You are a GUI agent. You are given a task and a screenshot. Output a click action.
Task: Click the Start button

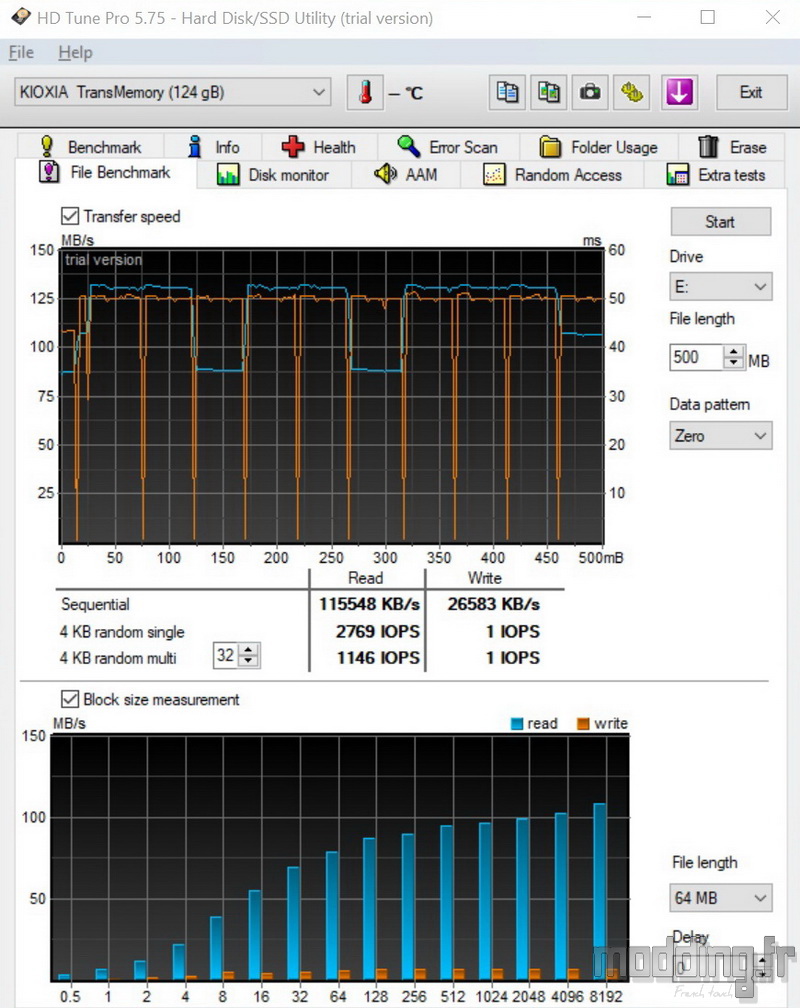tap(720, 222)
